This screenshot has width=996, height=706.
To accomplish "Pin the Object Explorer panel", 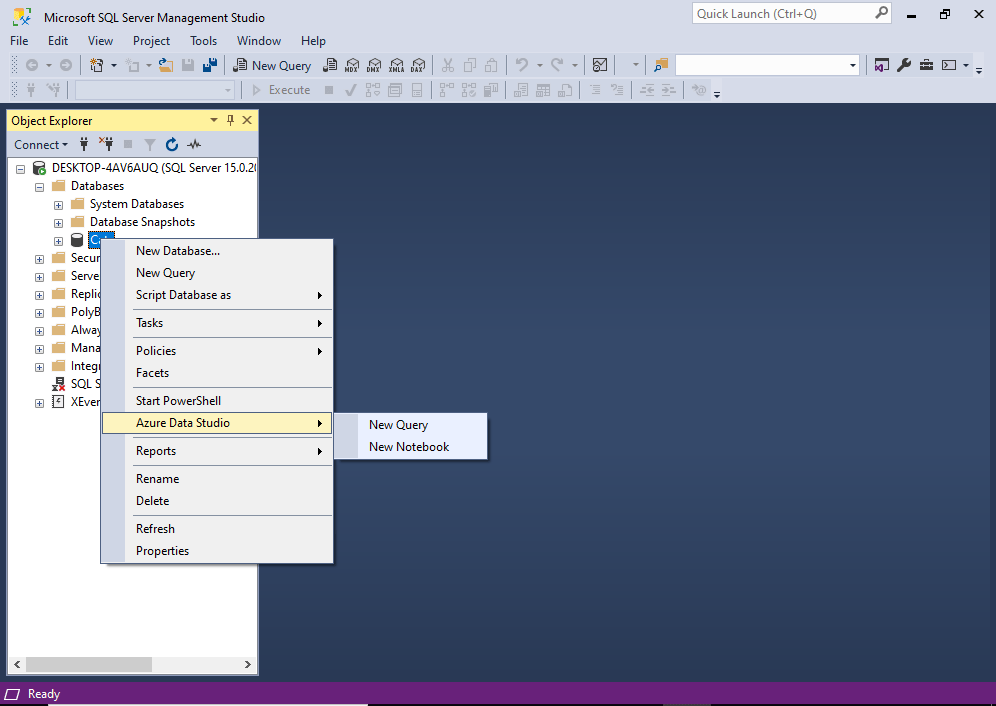I will click(x=230, y=120).
